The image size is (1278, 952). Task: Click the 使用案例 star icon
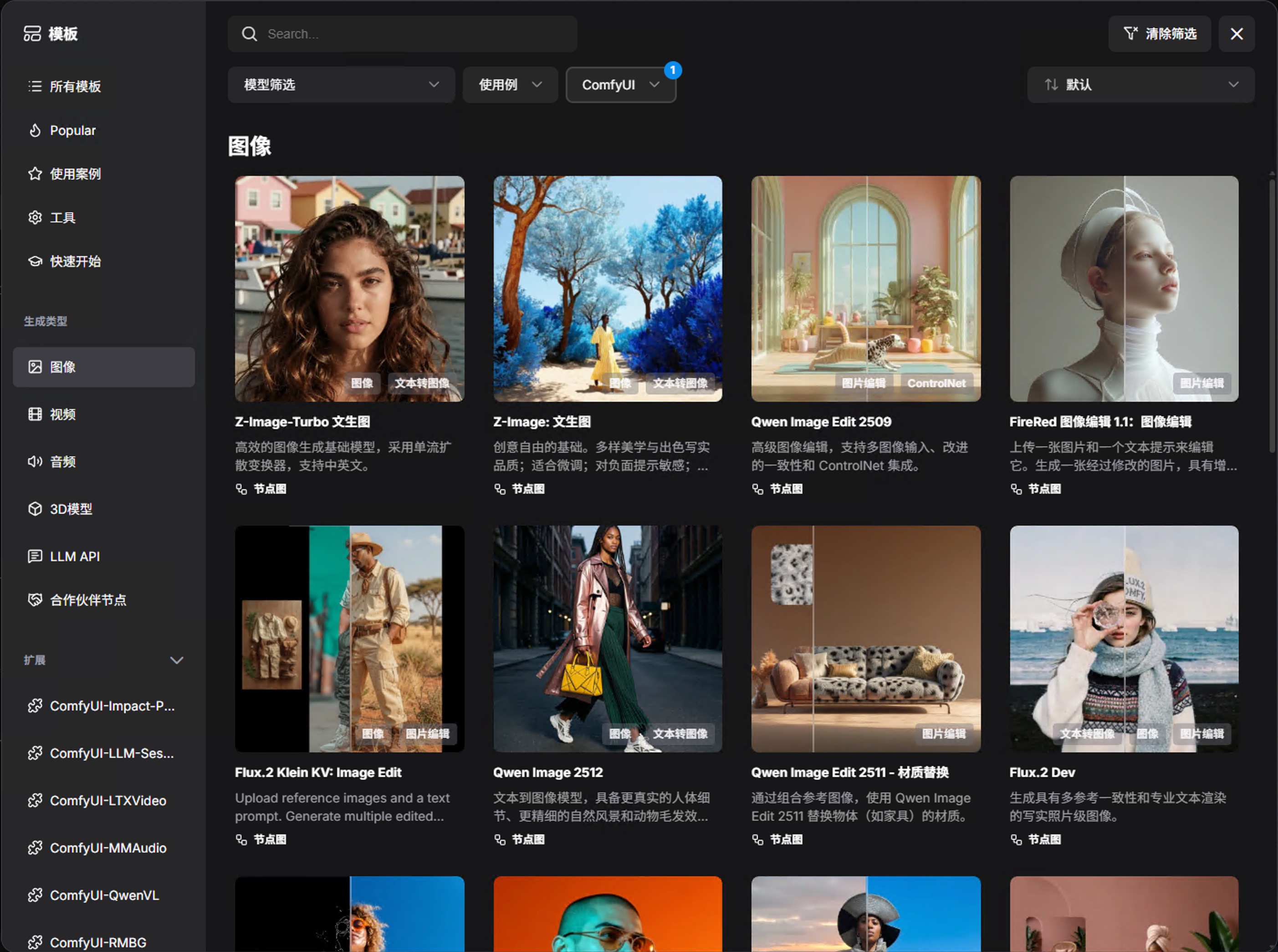point(35,174)
